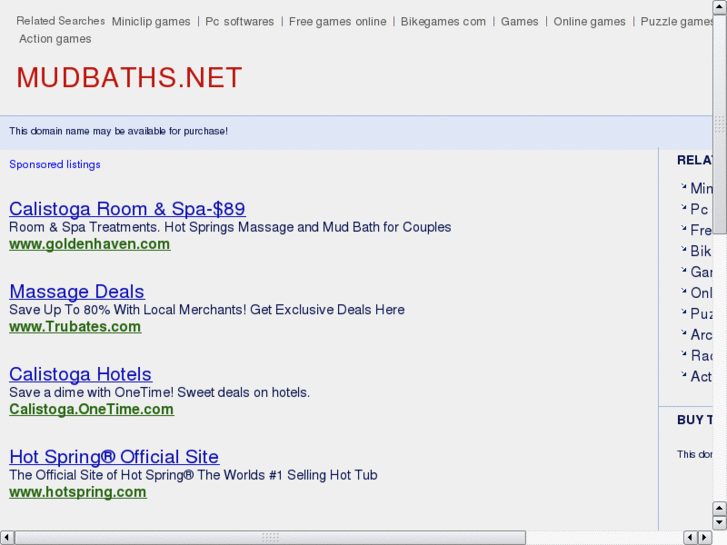Click the vertical scrollbar up arrow at top

point(719,7)
